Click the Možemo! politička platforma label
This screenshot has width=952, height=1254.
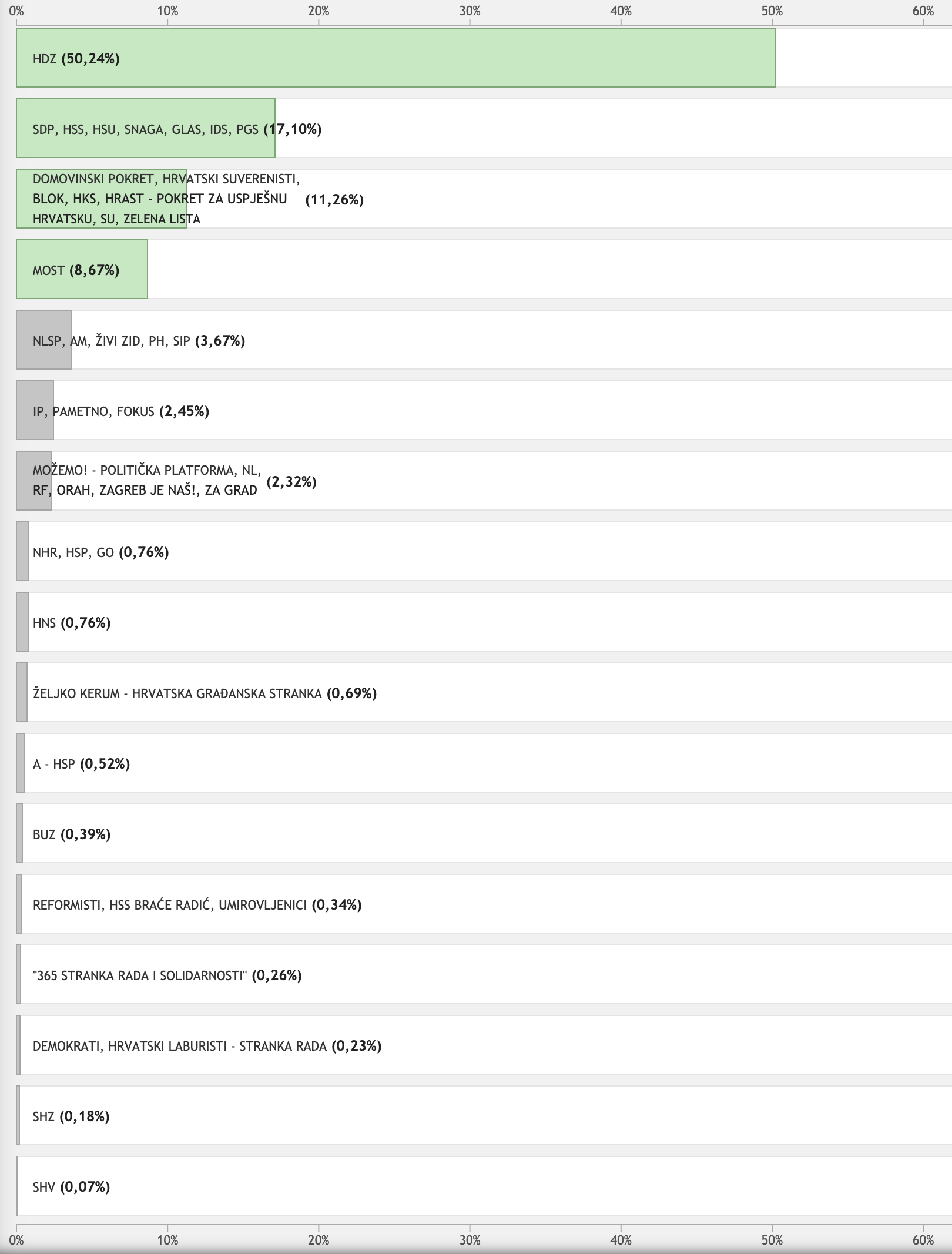coord(146,480)
